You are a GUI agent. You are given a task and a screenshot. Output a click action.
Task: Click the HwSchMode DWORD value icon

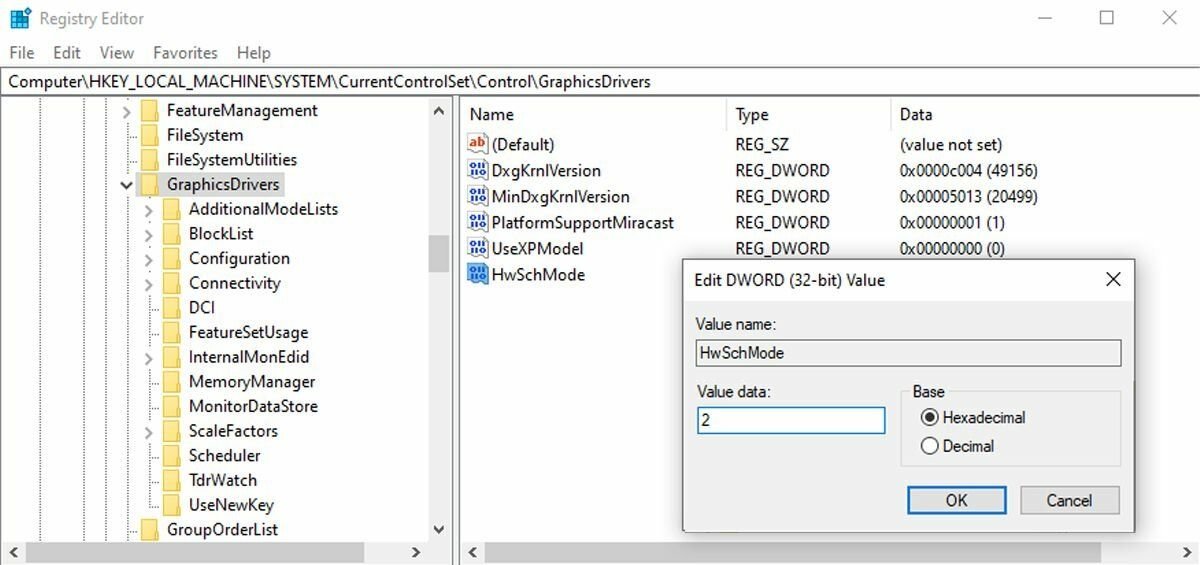coord(477,275)
